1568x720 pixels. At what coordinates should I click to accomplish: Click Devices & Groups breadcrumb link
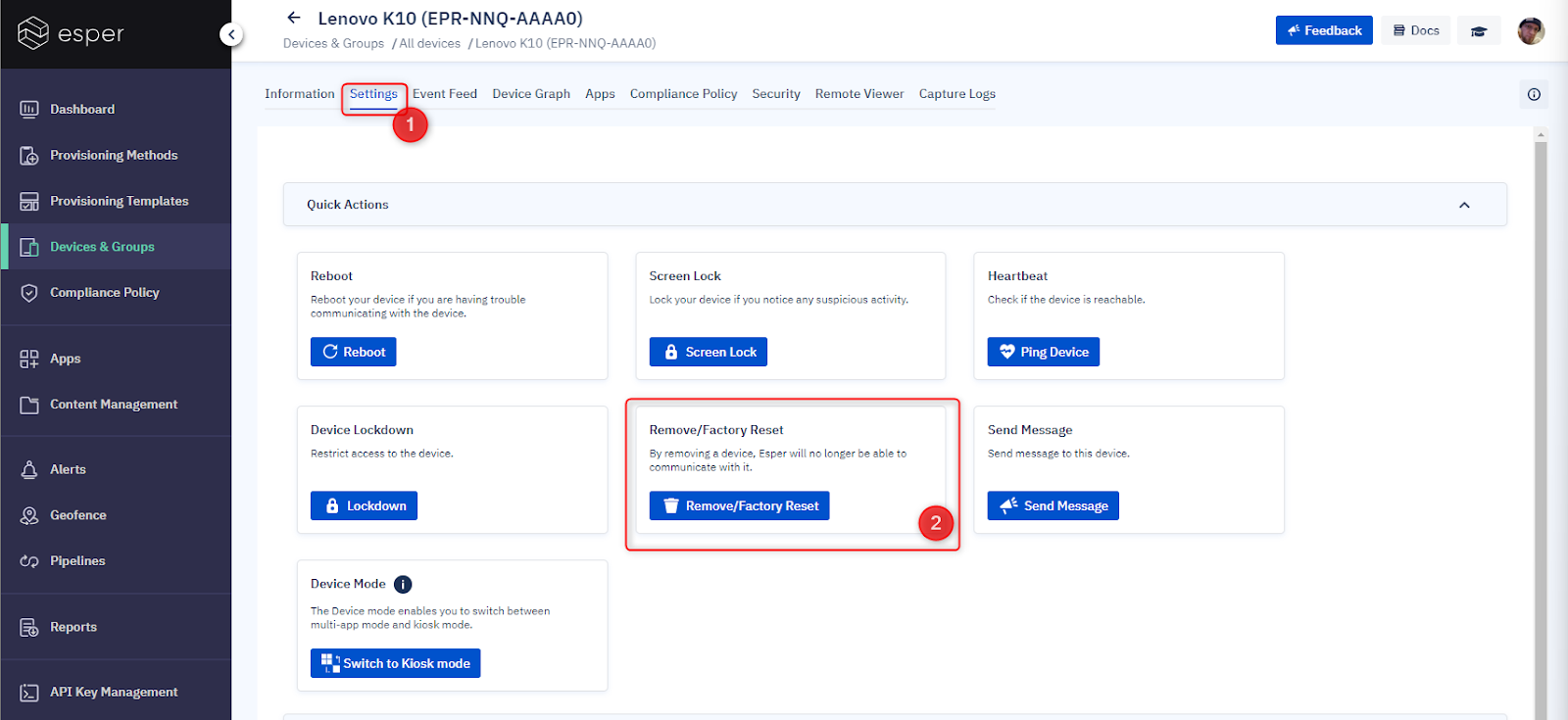(333, 43)
